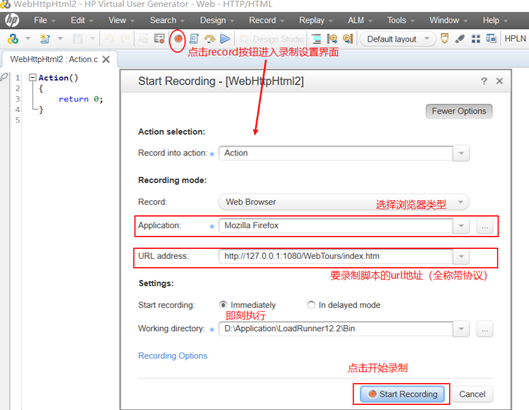
Task: Click the Cancel button
Action: tap(472, 394)
